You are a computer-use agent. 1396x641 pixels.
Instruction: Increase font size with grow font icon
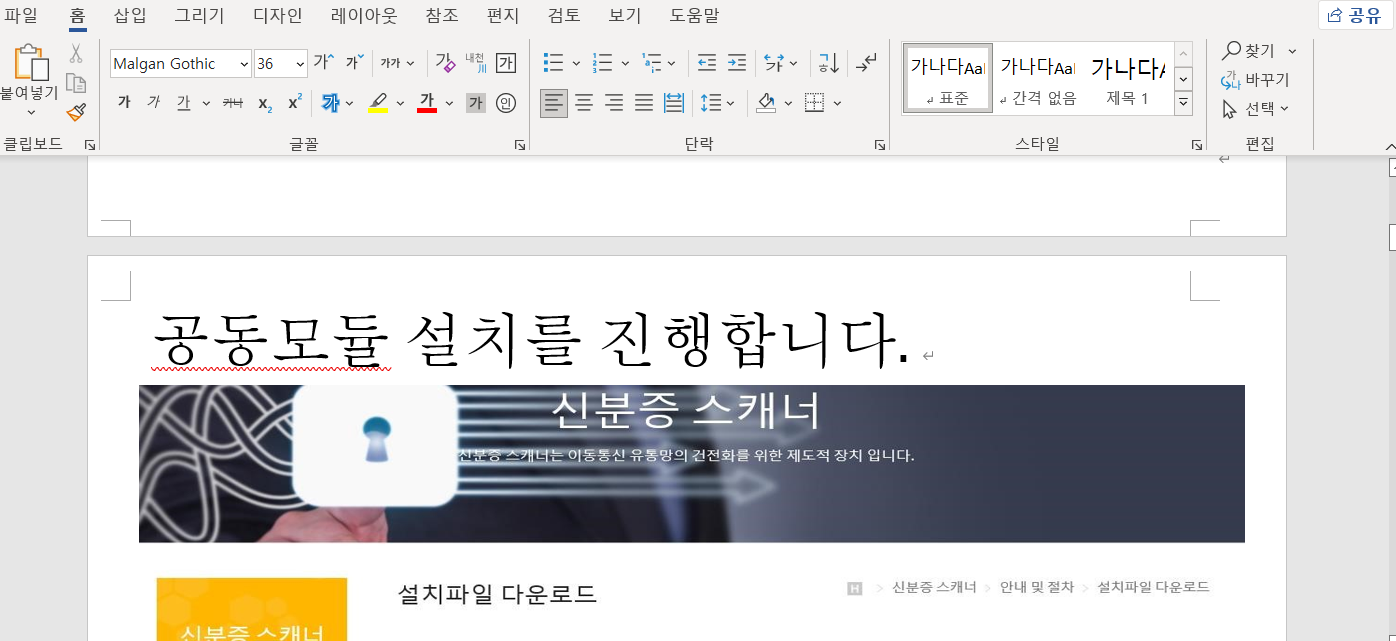click(324, 63)
